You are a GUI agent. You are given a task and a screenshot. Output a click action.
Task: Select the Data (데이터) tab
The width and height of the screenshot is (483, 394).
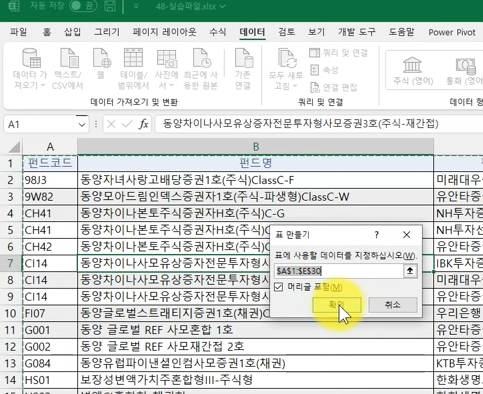252,32
